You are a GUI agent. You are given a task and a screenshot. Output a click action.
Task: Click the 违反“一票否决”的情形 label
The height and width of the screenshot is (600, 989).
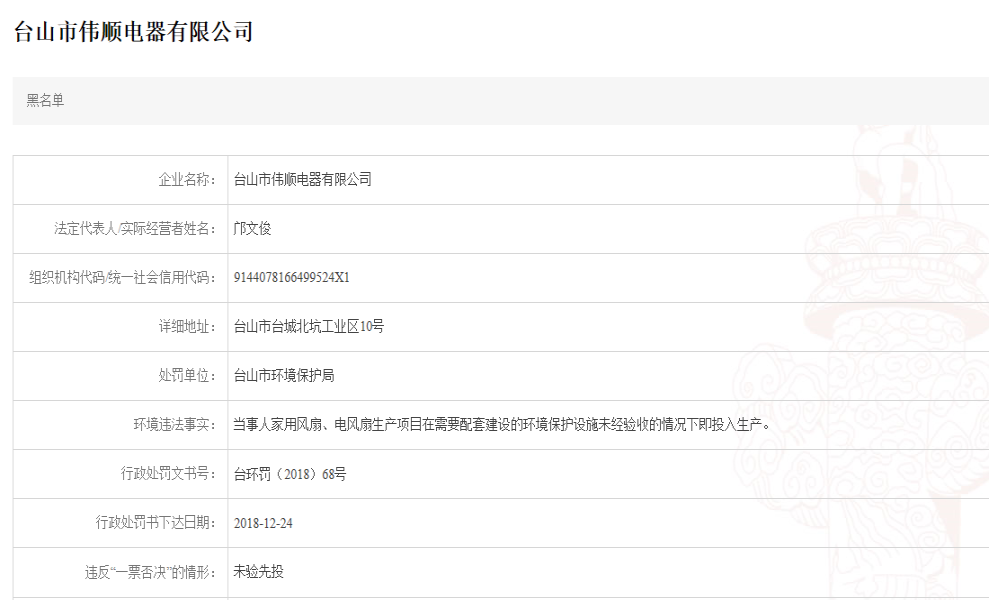150,572
